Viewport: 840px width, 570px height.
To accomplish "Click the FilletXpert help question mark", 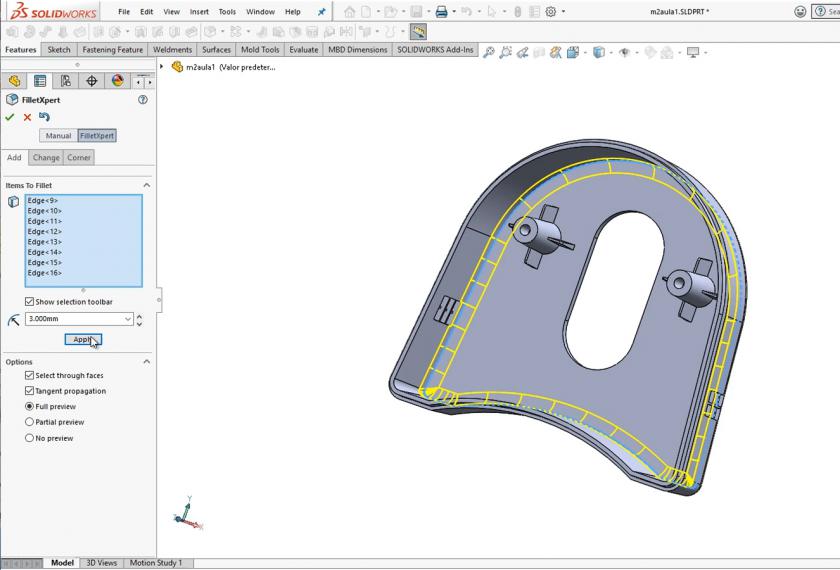I will coord(143,100).
